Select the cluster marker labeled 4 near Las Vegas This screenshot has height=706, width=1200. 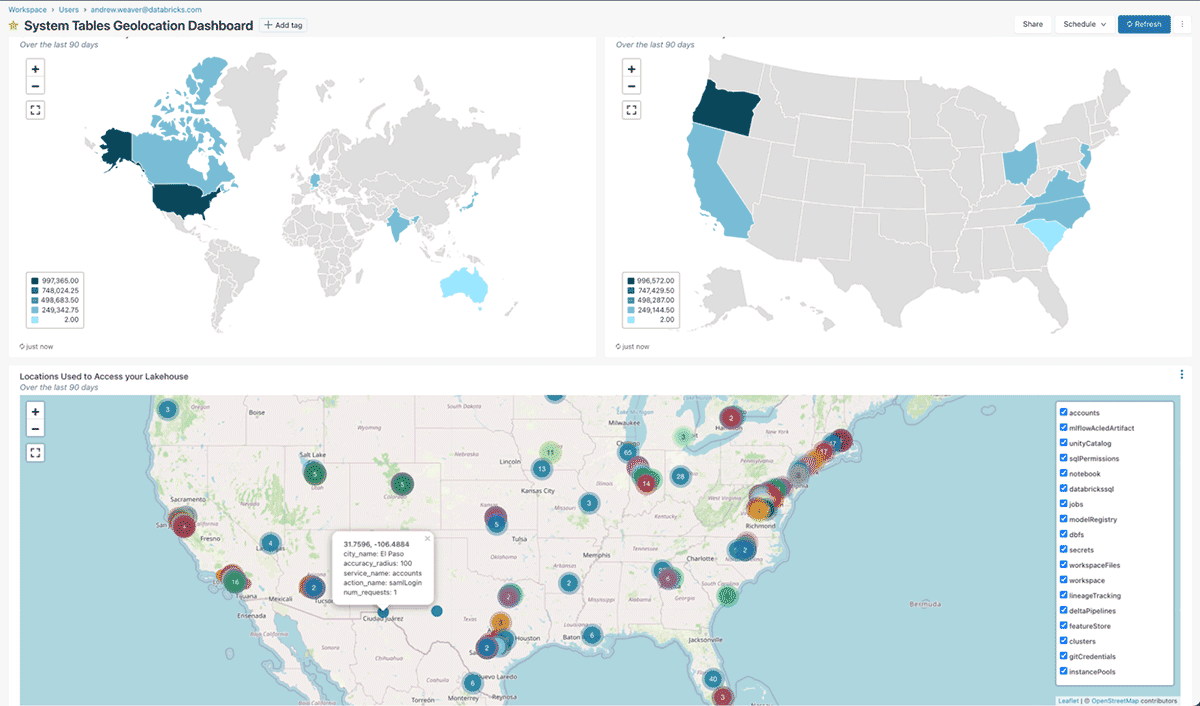pos(270,544)
